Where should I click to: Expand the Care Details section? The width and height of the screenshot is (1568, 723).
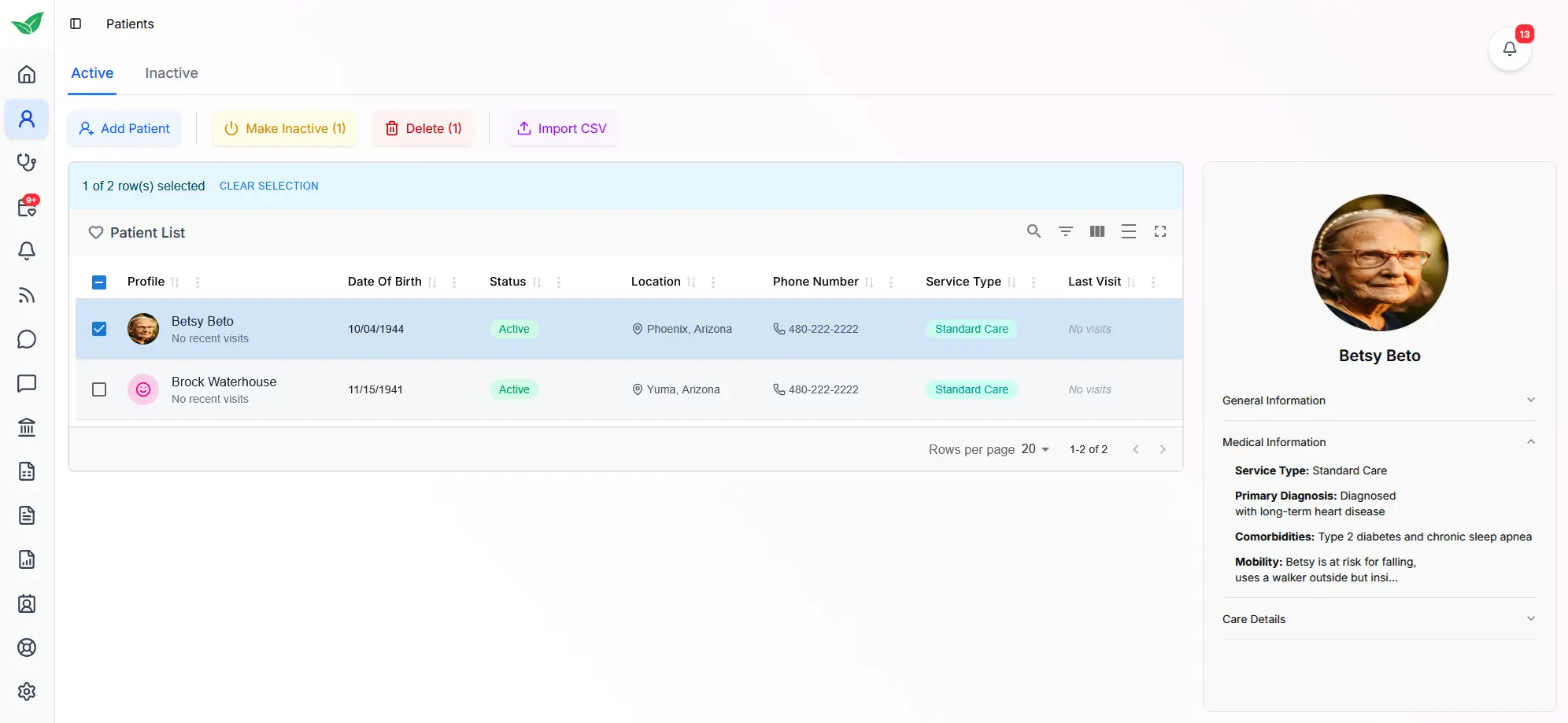pos(1531,619)
